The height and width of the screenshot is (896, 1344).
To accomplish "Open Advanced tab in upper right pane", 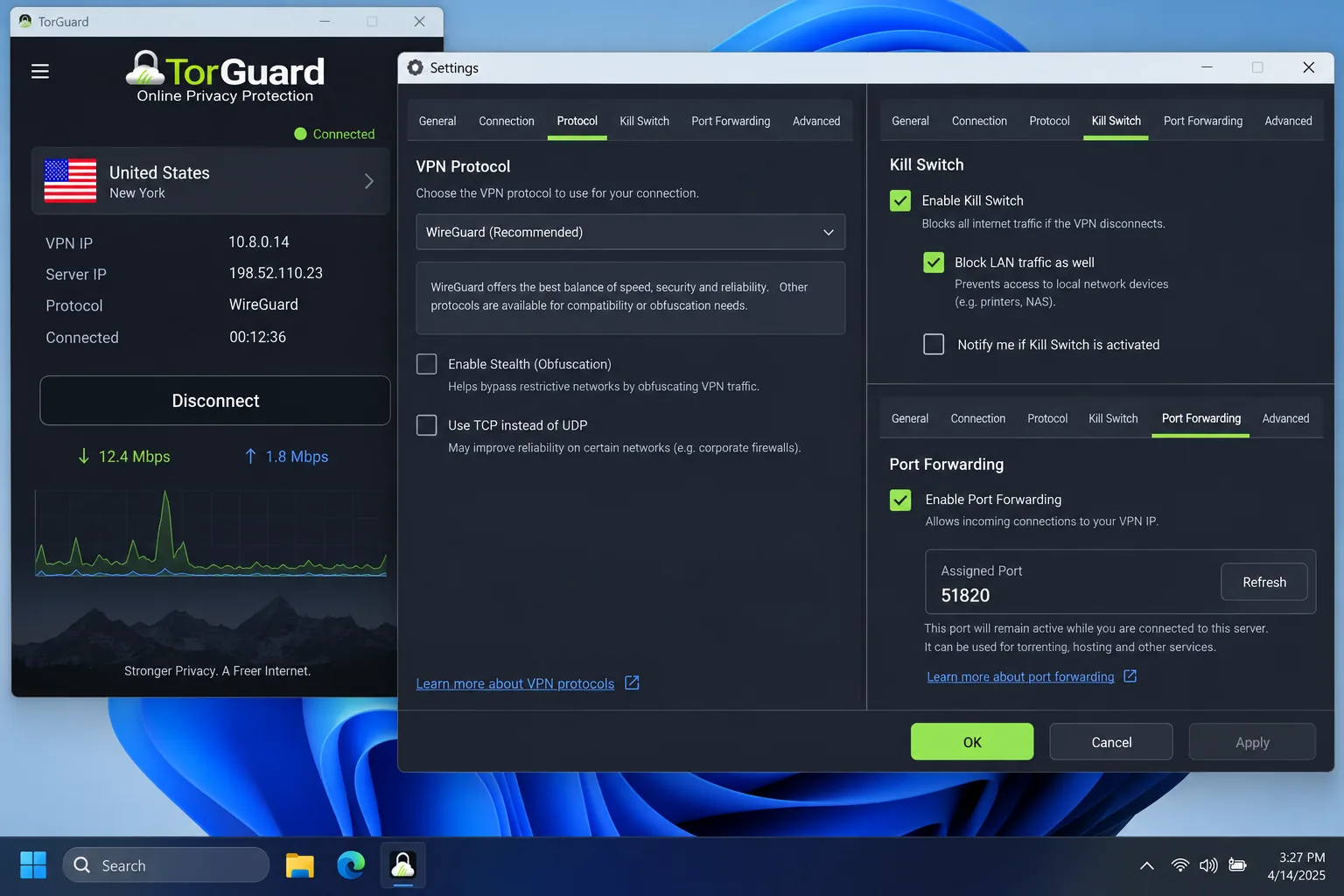I will click(x=1288, y=121).
